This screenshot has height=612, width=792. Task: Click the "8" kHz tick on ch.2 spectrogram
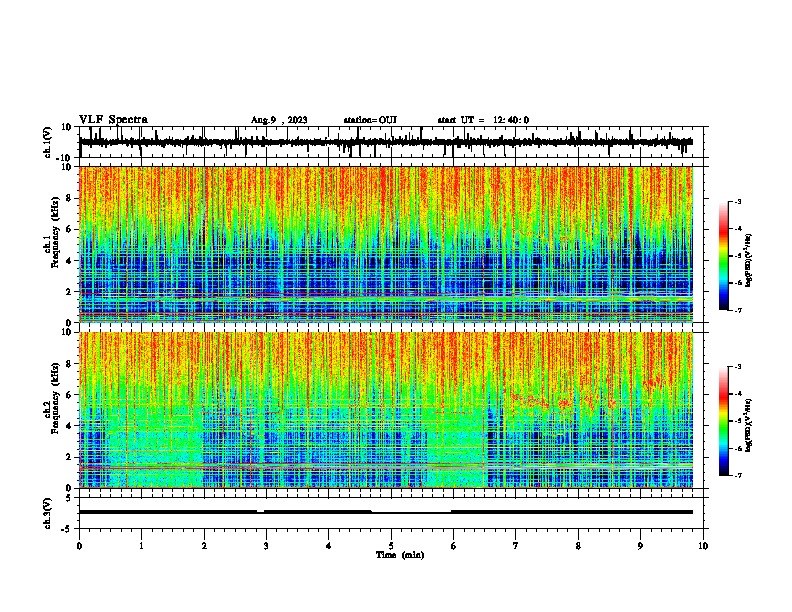pos(70,364)
